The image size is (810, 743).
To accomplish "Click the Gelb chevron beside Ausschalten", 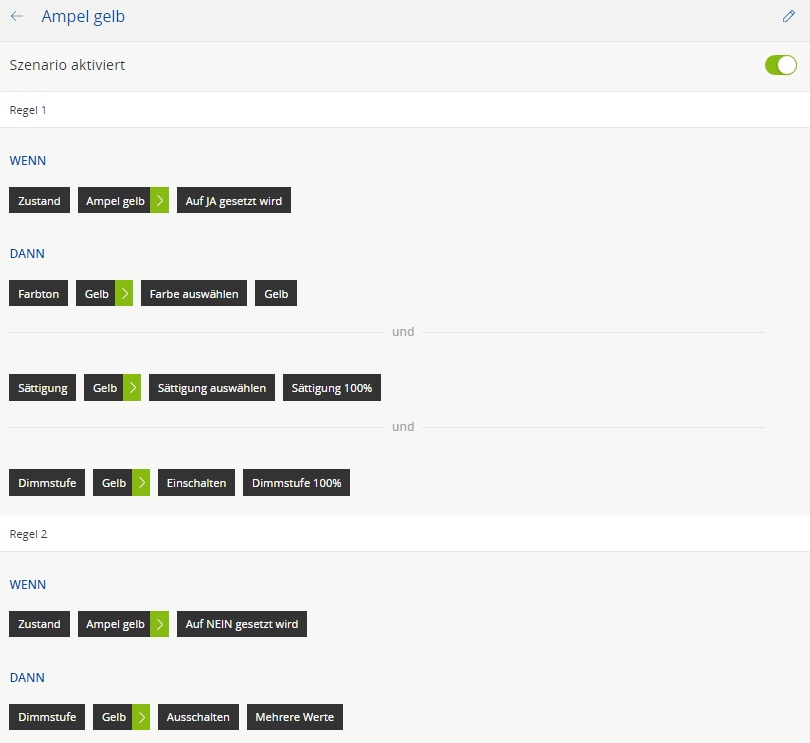I will click(141, 717).
